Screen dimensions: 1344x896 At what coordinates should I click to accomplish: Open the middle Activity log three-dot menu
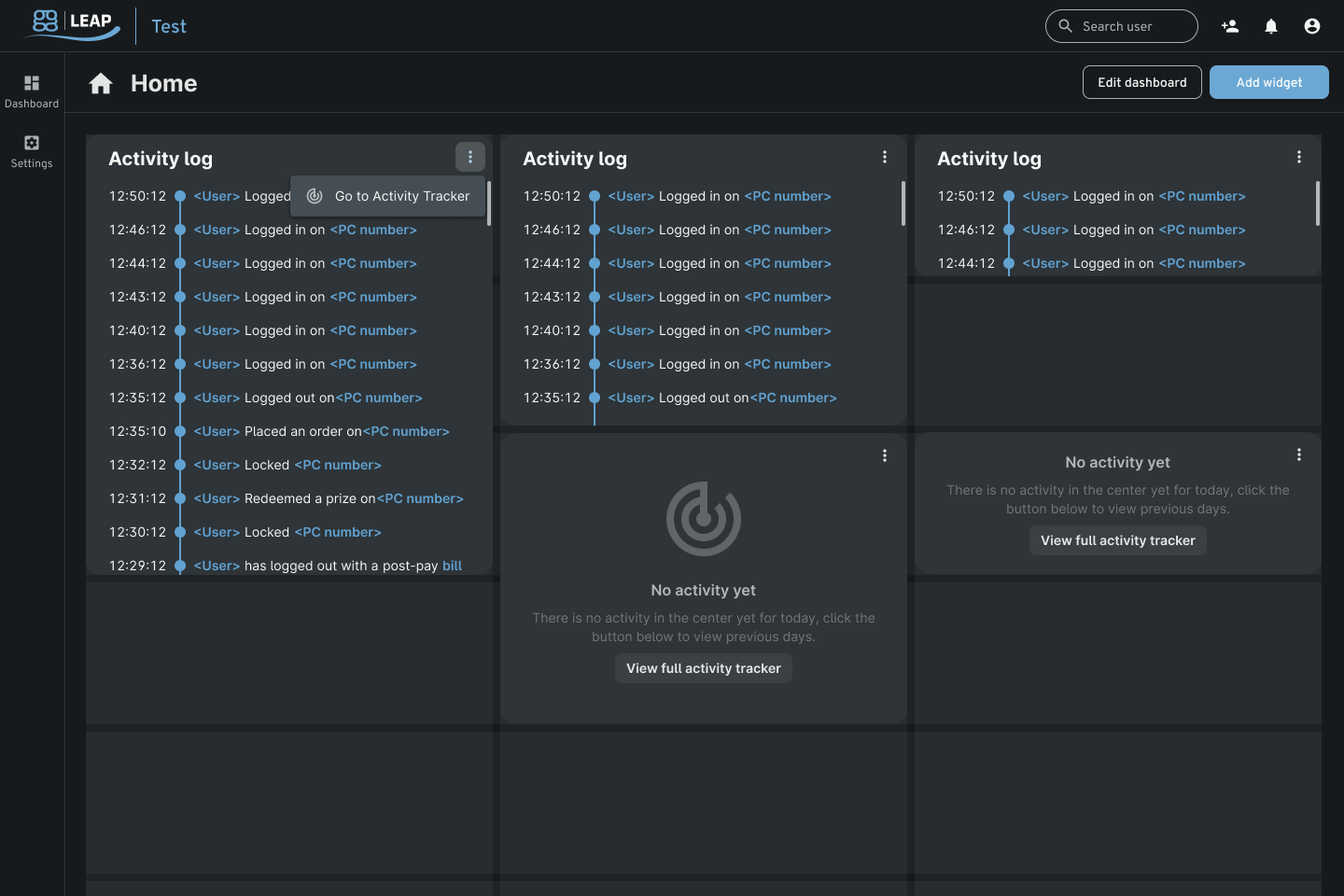point(885,157)
